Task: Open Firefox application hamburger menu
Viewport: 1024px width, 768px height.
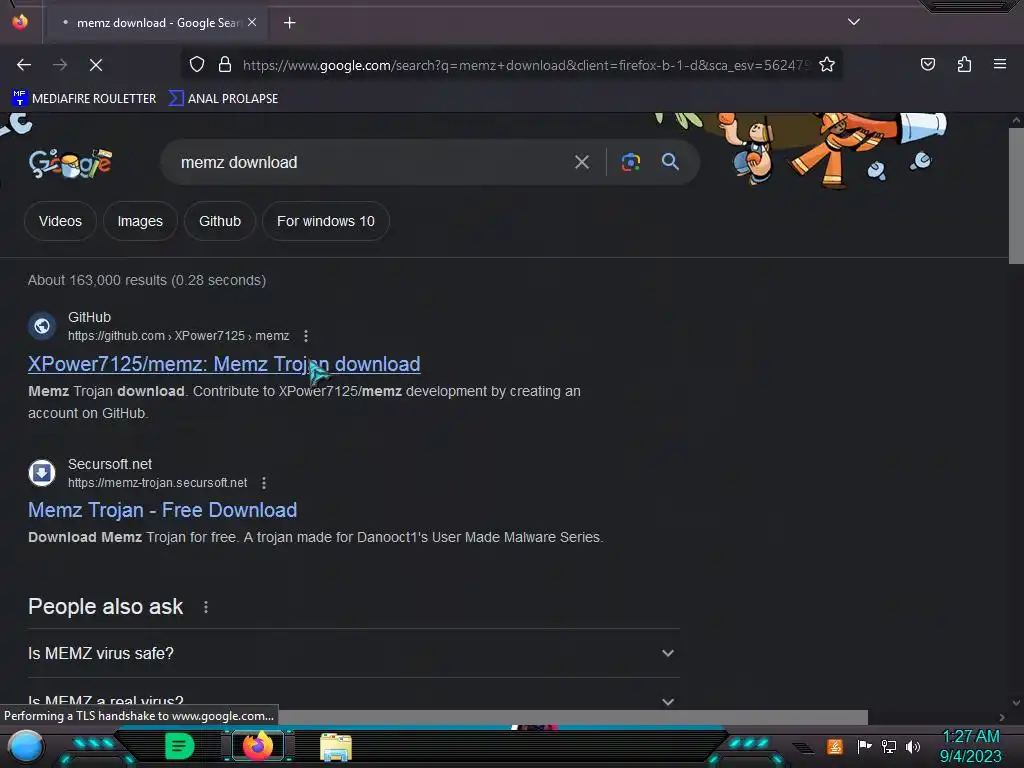Action: click(x=1000, y=64)
